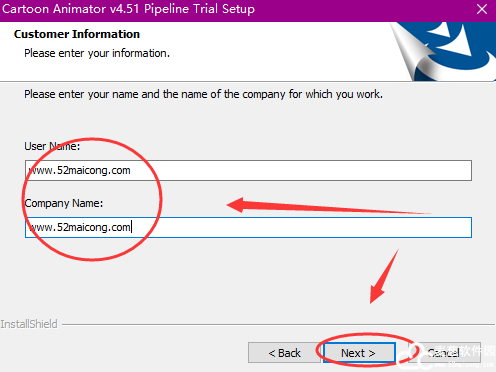Click the white page curl graphic
Viewport: 496px width, 372px height.
pyautogui.click(x=413, y=53)
